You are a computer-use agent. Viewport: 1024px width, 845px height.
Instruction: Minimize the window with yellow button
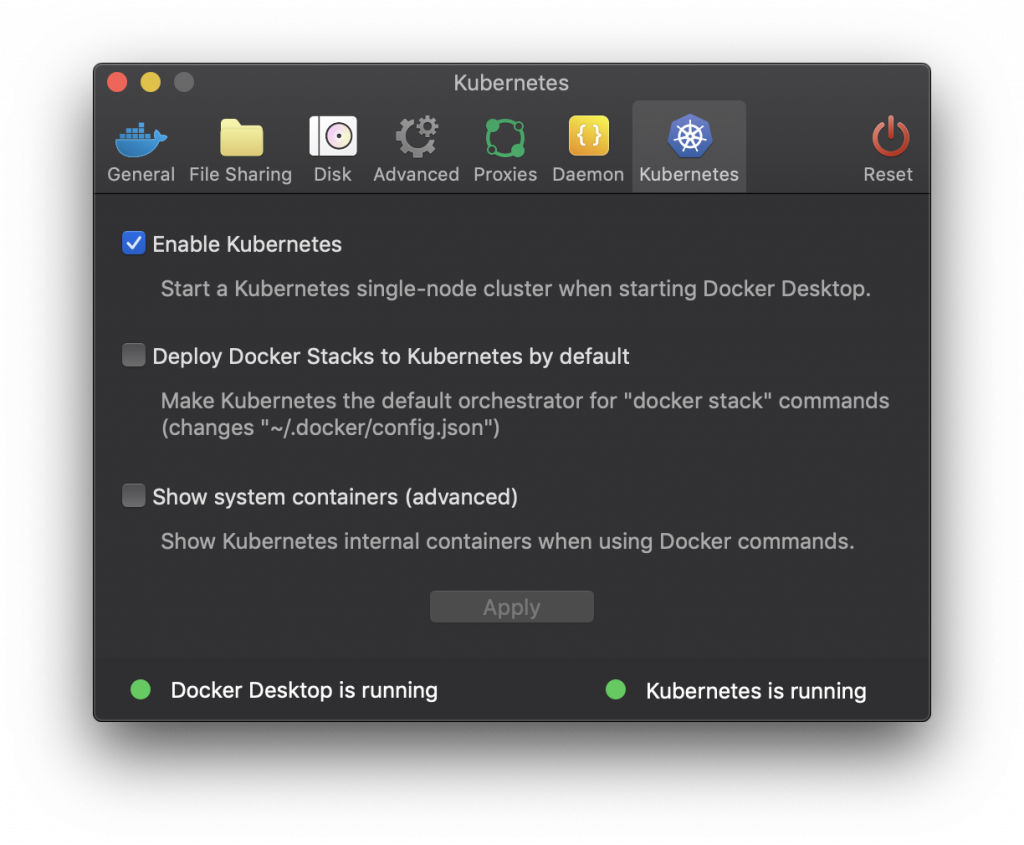(x=150, y=82)
